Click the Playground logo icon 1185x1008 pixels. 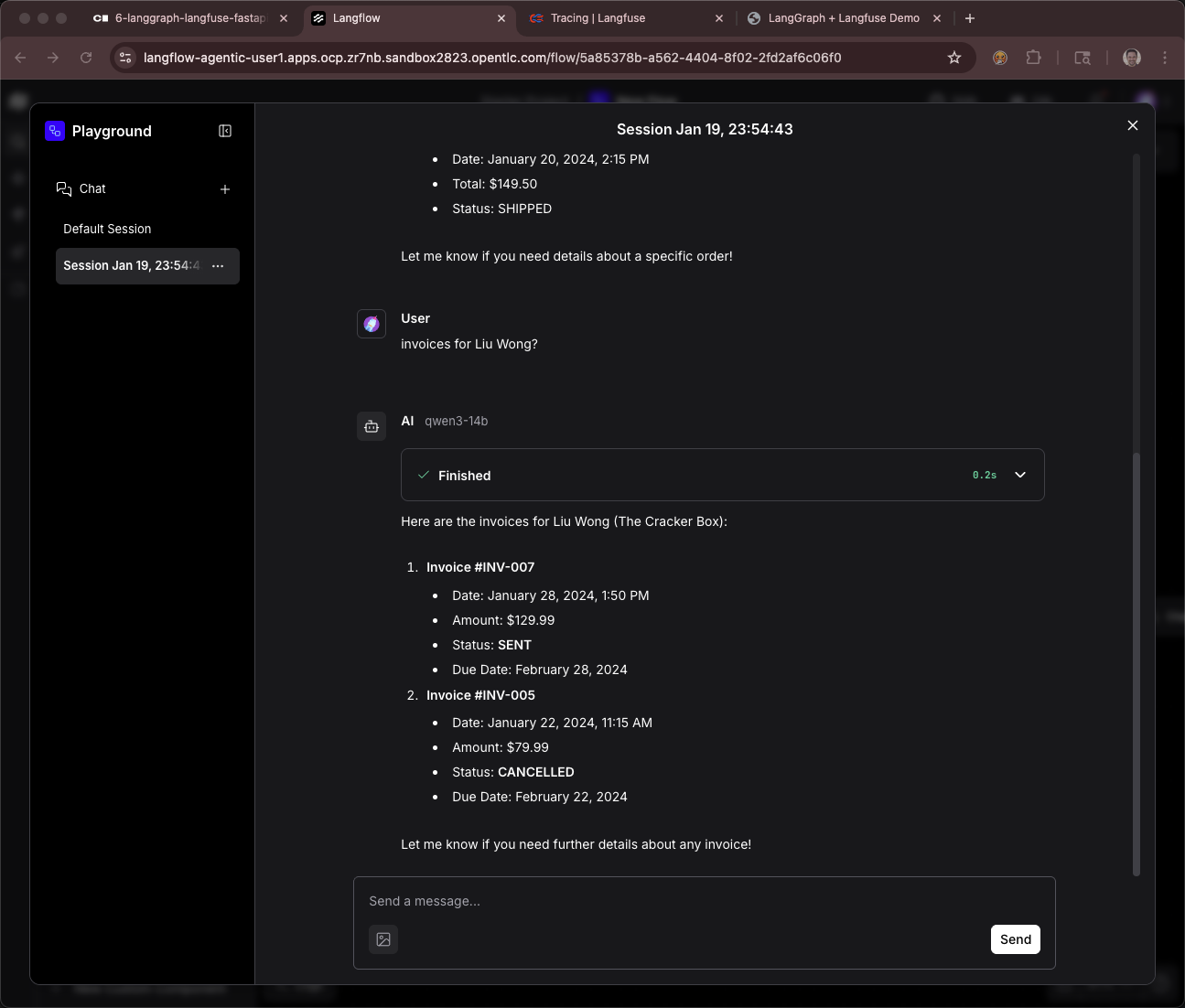coord(55,131)
